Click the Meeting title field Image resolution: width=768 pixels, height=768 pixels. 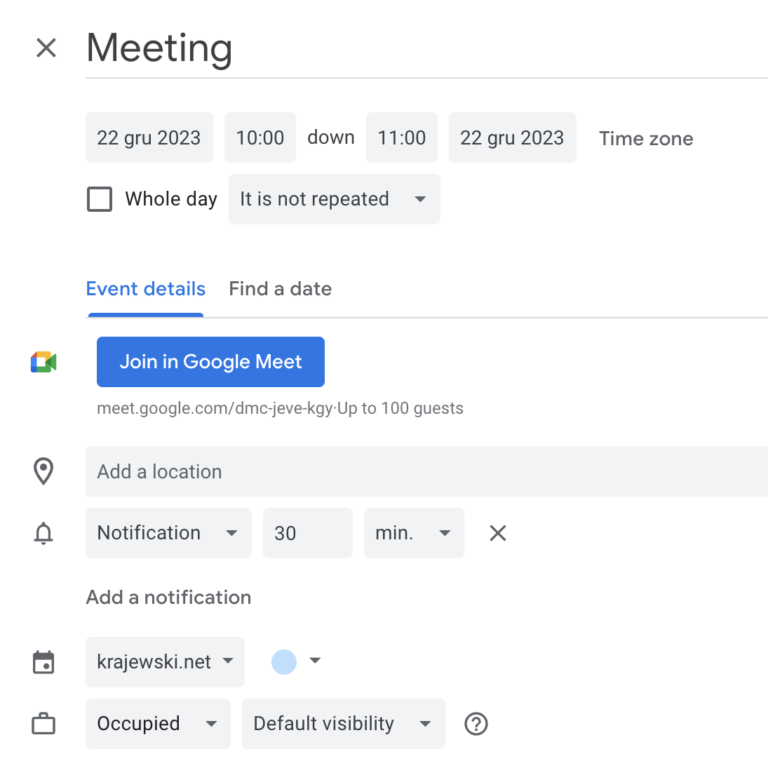(427, 49)
